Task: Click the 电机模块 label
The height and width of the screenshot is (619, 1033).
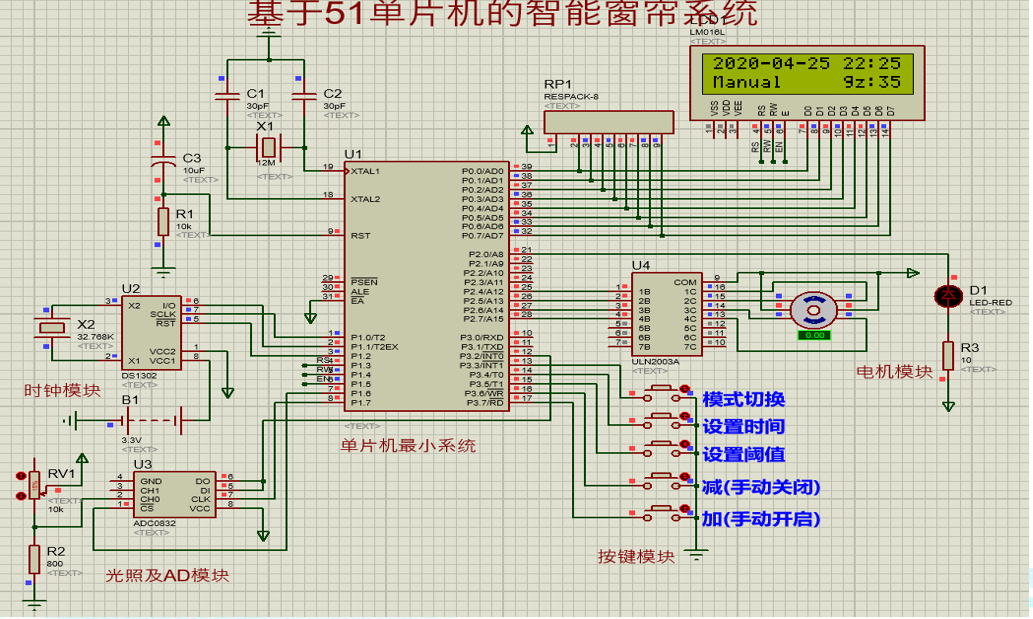Action: (x=895, y=372)
